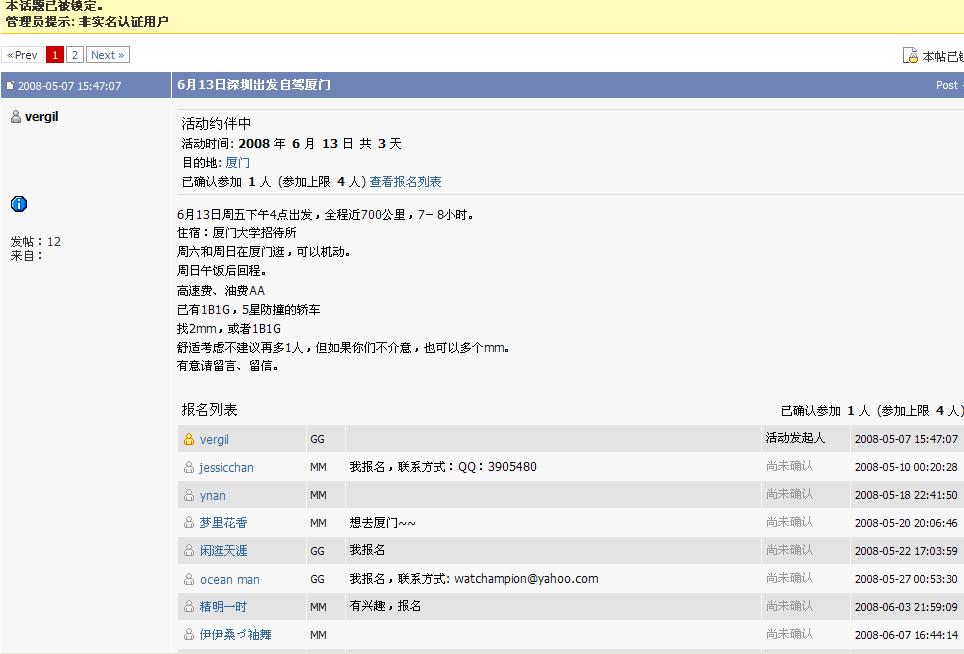Screen dimensions: 964x654
Task: Click the user icon beside 伊伊桑づ袖舞
Action: click(x=189, y=634)
